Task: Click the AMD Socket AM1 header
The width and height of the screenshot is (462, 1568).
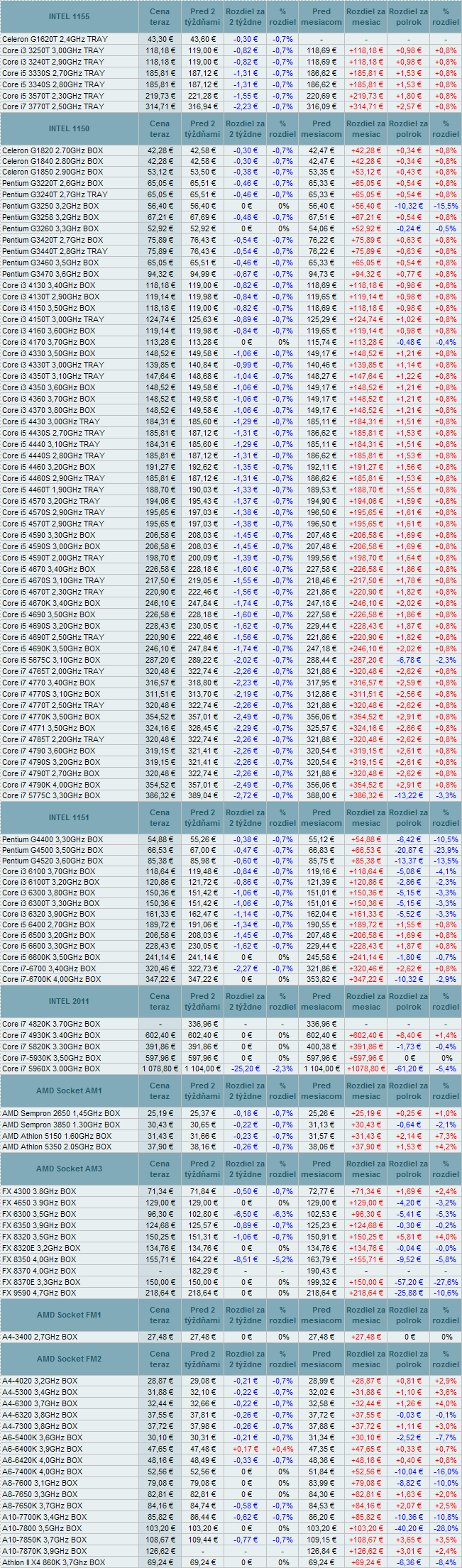Action: click(x=69, y=1091)
